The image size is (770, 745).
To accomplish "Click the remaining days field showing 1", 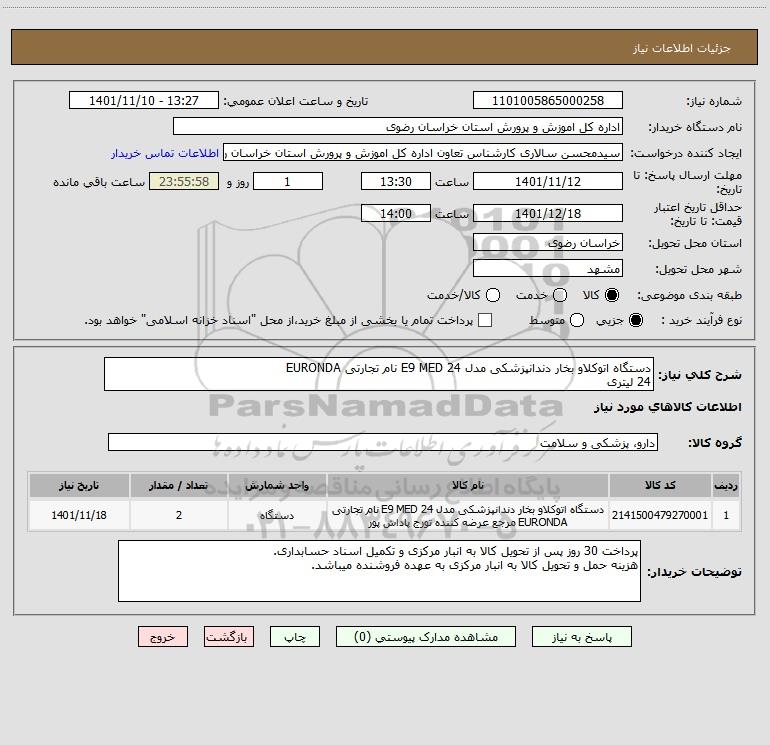I will point(288,181).
